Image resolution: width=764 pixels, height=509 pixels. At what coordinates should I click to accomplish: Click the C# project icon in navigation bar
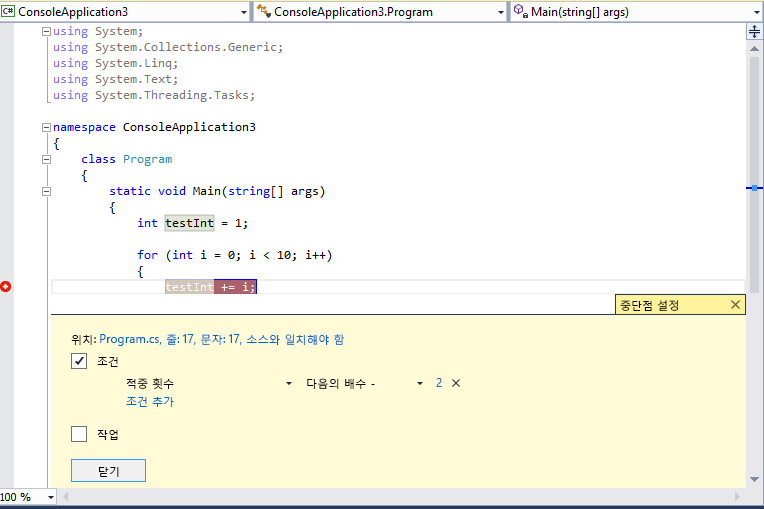[x=9, y=11]
